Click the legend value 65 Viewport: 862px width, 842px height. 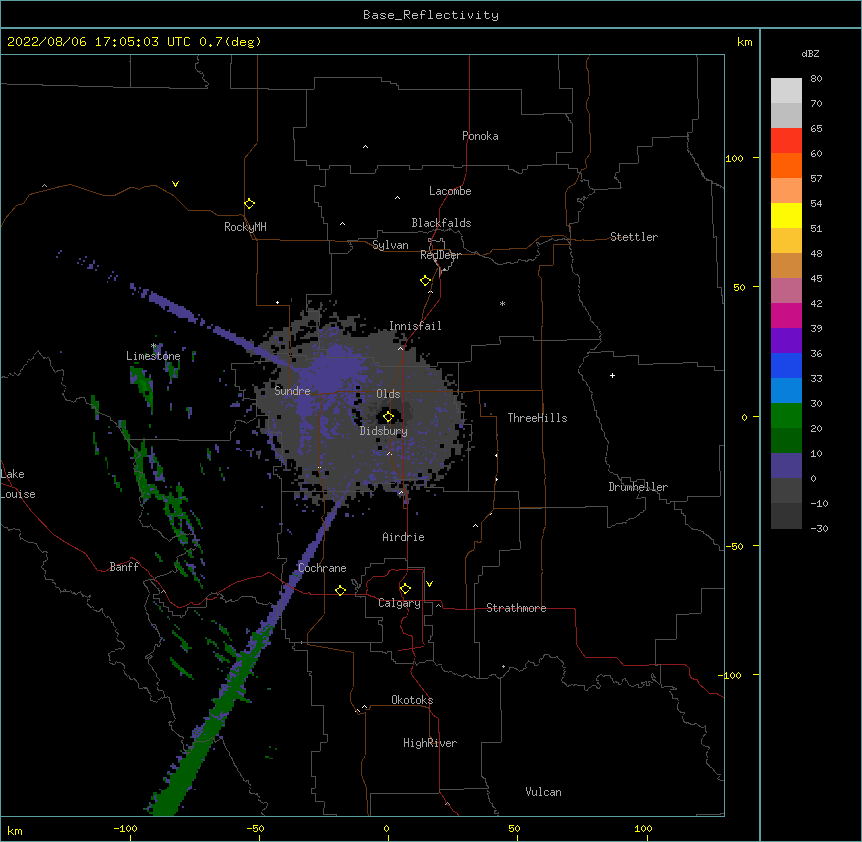tap(816, 128)
